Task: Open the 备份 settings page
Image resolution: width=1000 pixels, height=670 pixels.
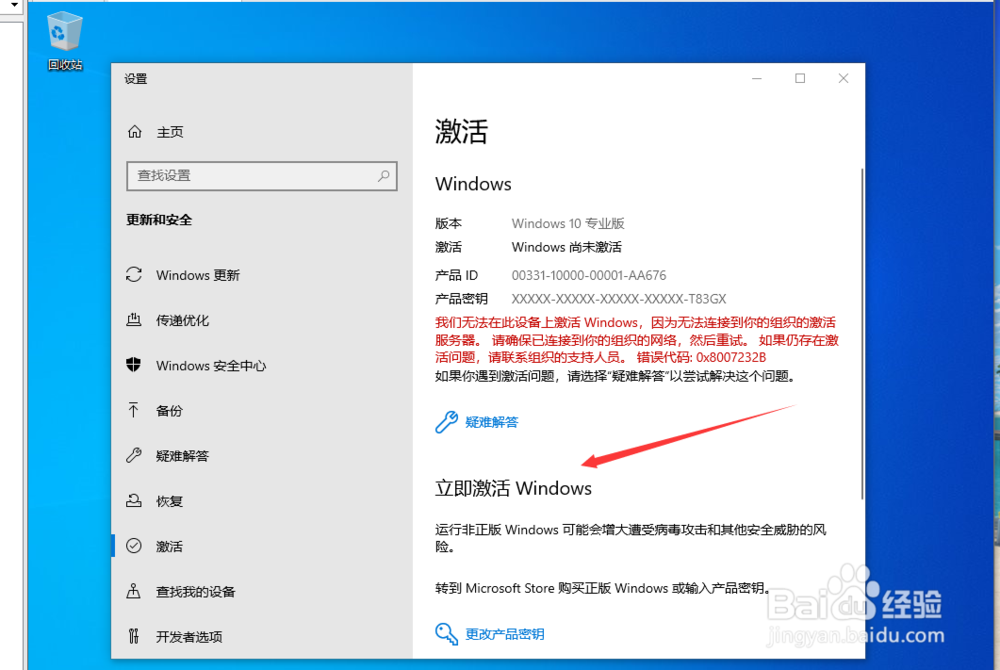Action: tap(169, 411)
